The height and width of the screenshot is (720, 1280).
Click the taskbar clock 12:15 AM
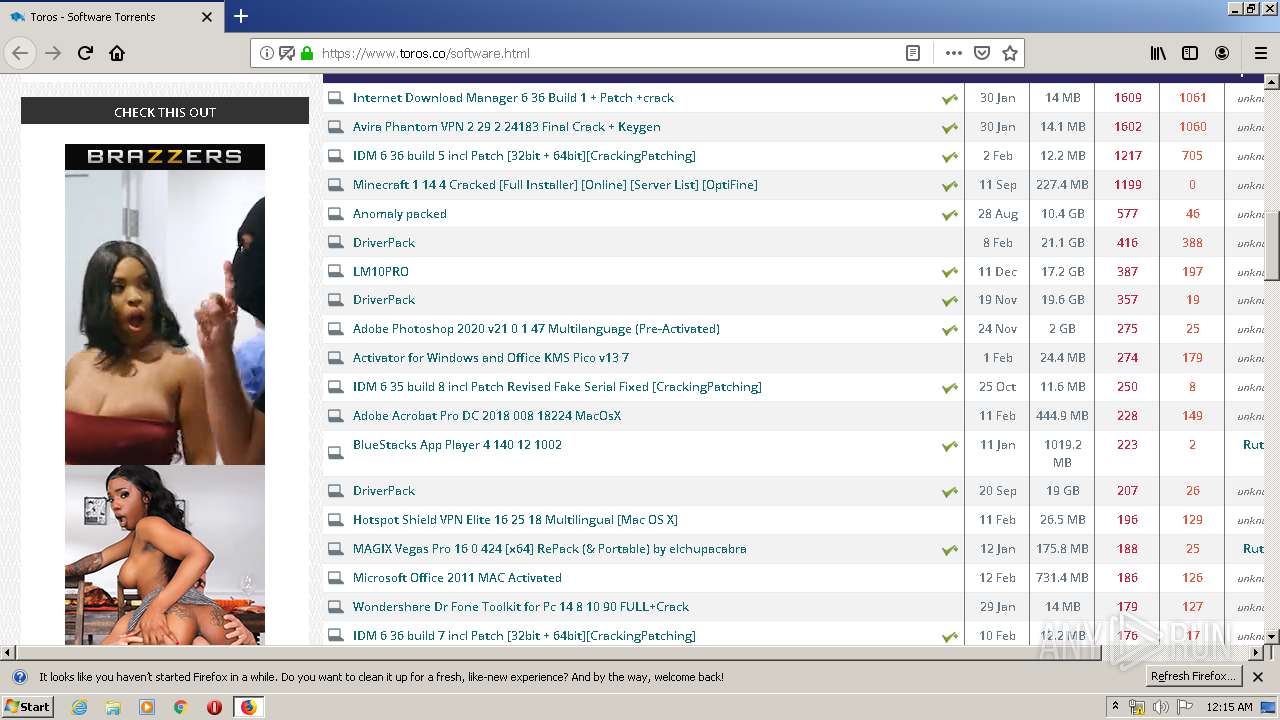pos(1229,707)
